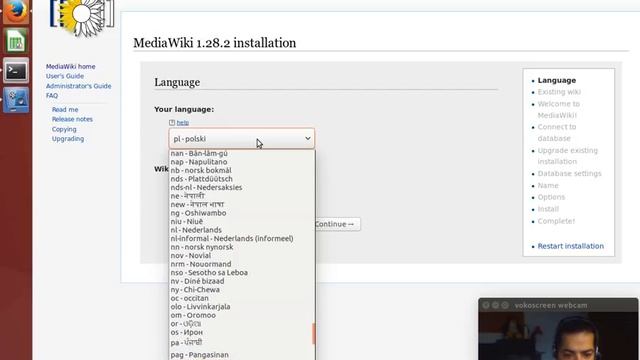This screenshot has width=640, height=360.
Task: Choose ng - Oshiwambo
Action: pos(242,213)
